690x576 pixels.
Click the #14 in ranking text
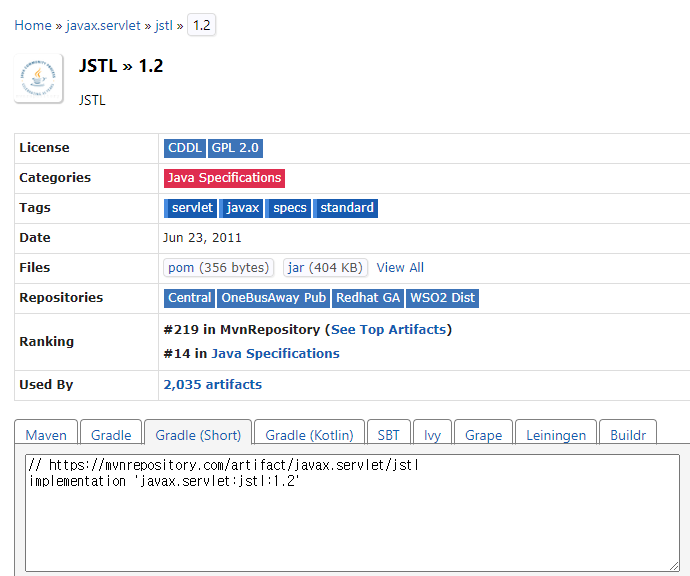[x=185, y=353]
